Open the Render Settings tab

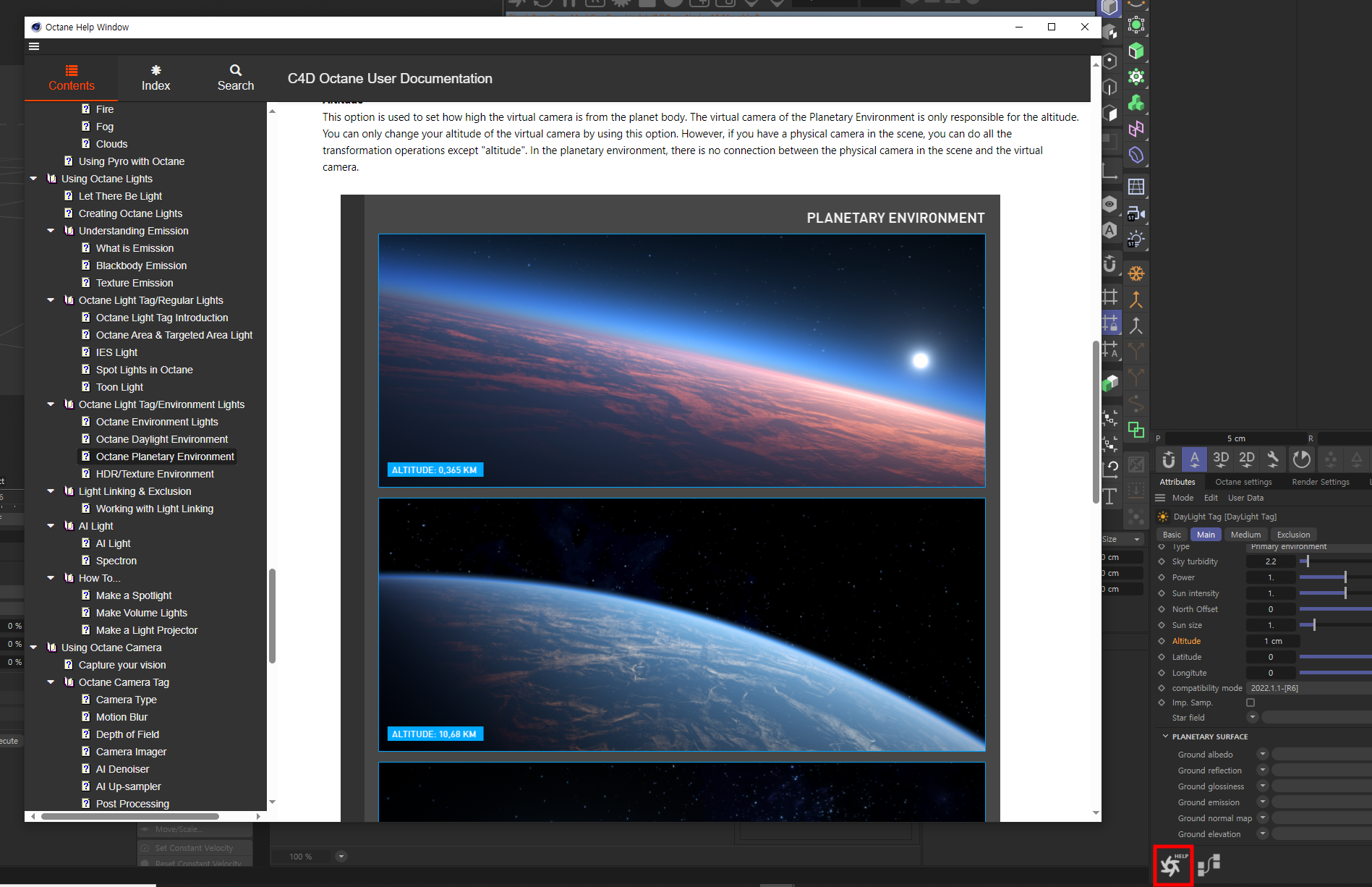tap(1321, 482)
